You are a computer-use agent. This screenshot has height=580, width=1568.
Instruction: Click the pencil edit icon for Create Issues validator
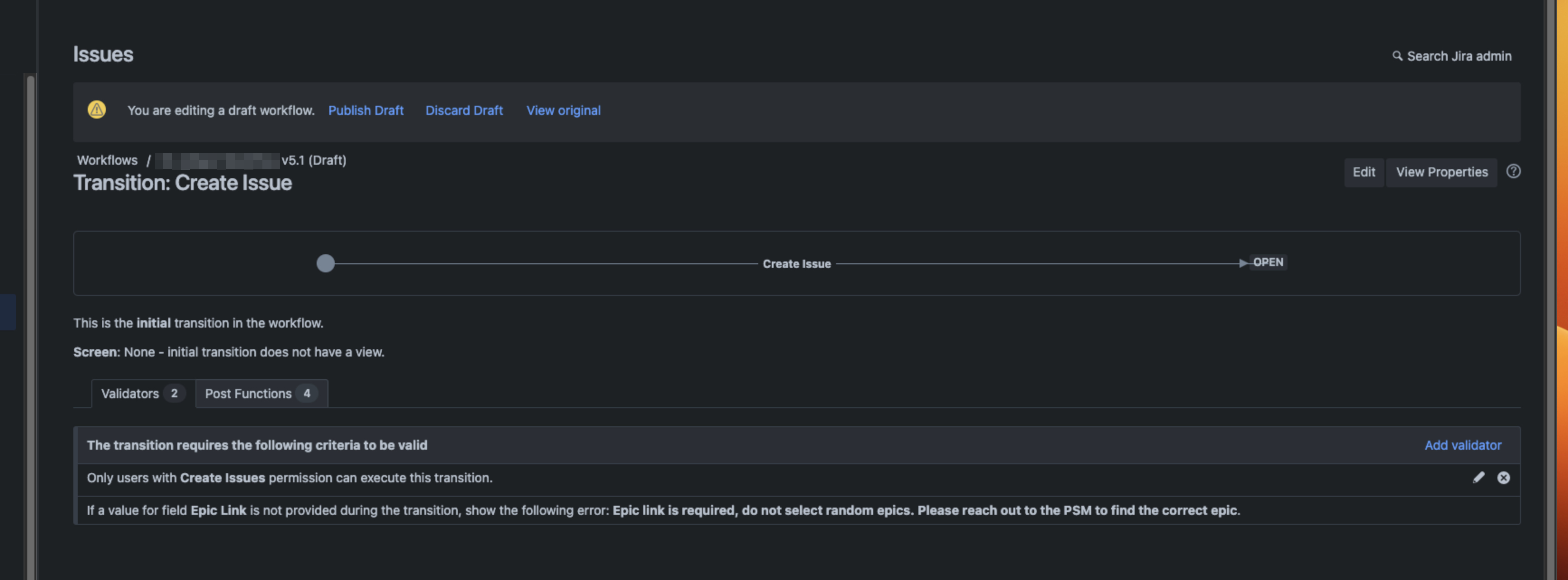coord(1478,478)
